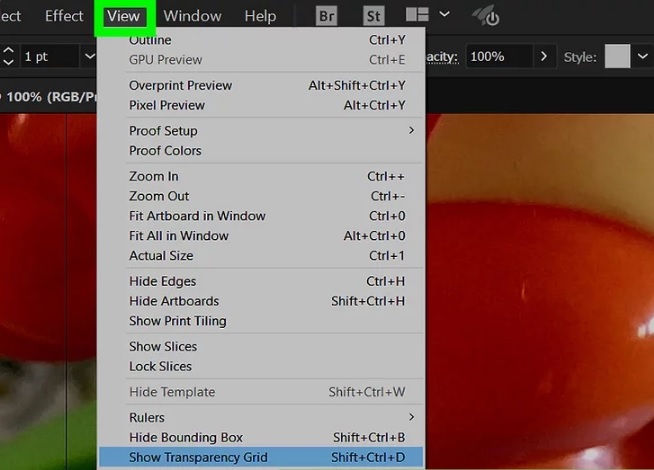This screenshot has height=470, width=654.
Task: Open the View menu
Action: click(123, 16)
